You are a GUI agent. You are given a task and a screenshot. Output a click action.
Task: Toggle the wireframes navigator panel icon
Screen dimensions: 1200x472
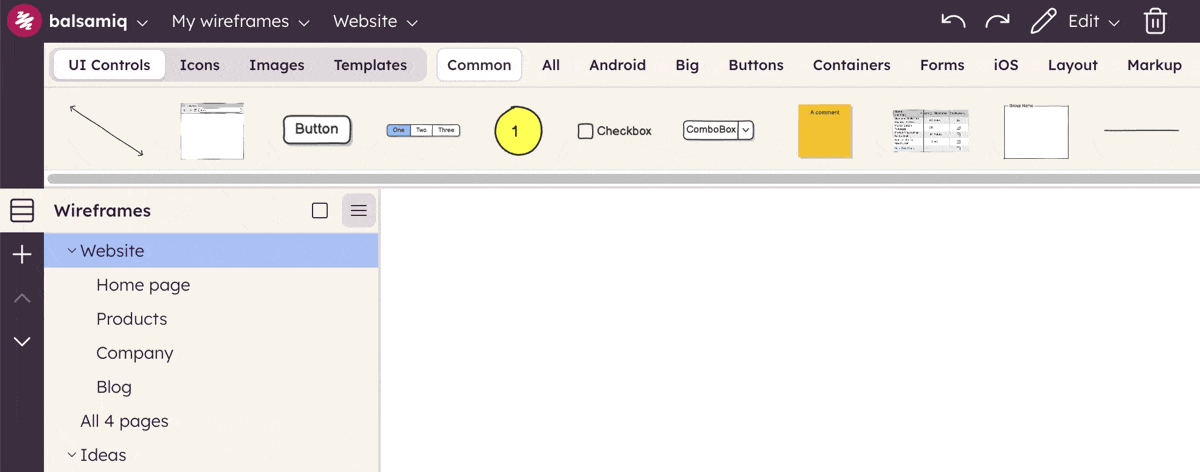click(22, 210)
